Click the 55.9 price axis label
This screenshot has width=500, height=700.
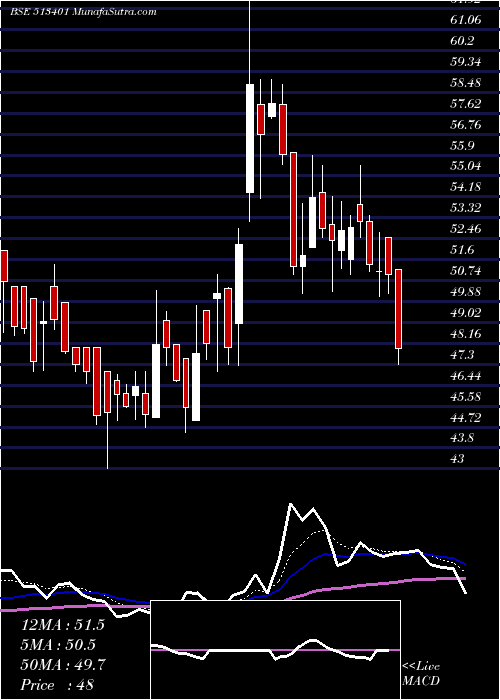462,146
